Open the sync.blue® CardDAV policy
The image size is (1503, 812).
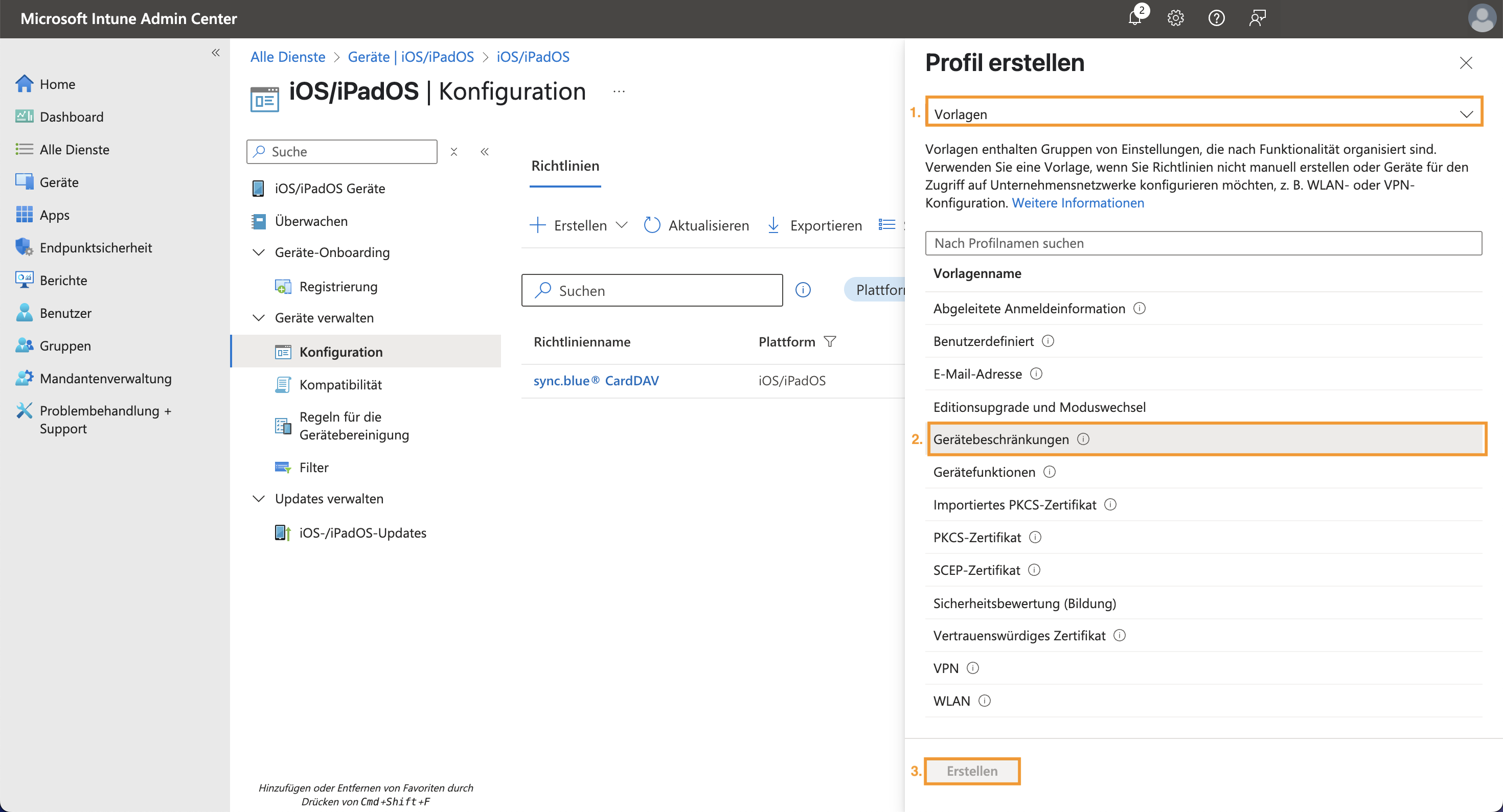[x=596, y=380]
